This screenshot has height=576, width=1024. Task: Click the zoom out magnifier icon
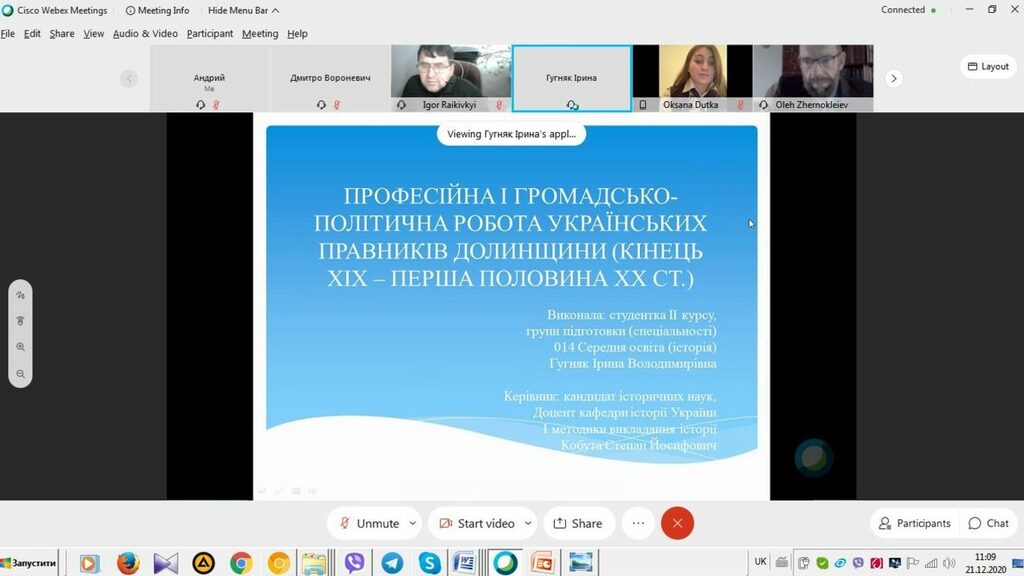[x=20, y=373]
